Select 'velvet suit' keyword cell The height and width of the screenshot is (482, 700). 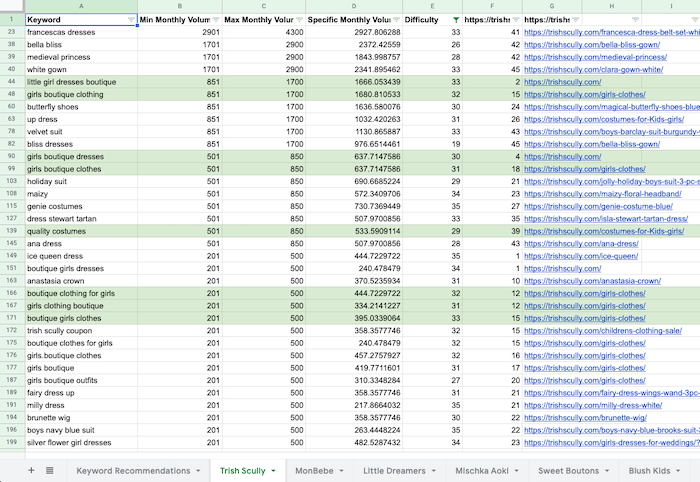tap(81, 132)
